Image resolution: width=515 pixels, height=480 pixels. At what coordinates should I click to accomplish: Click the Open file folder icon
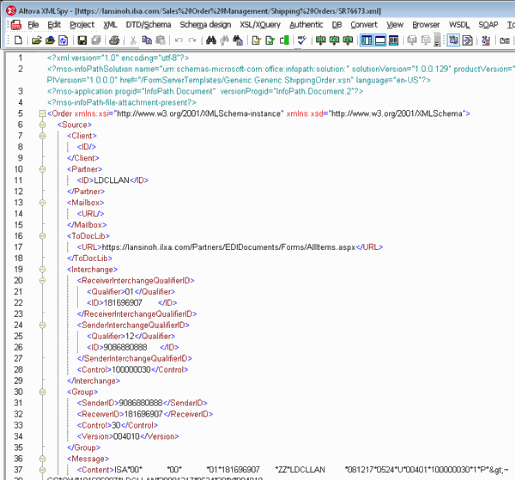coord(36,40)
